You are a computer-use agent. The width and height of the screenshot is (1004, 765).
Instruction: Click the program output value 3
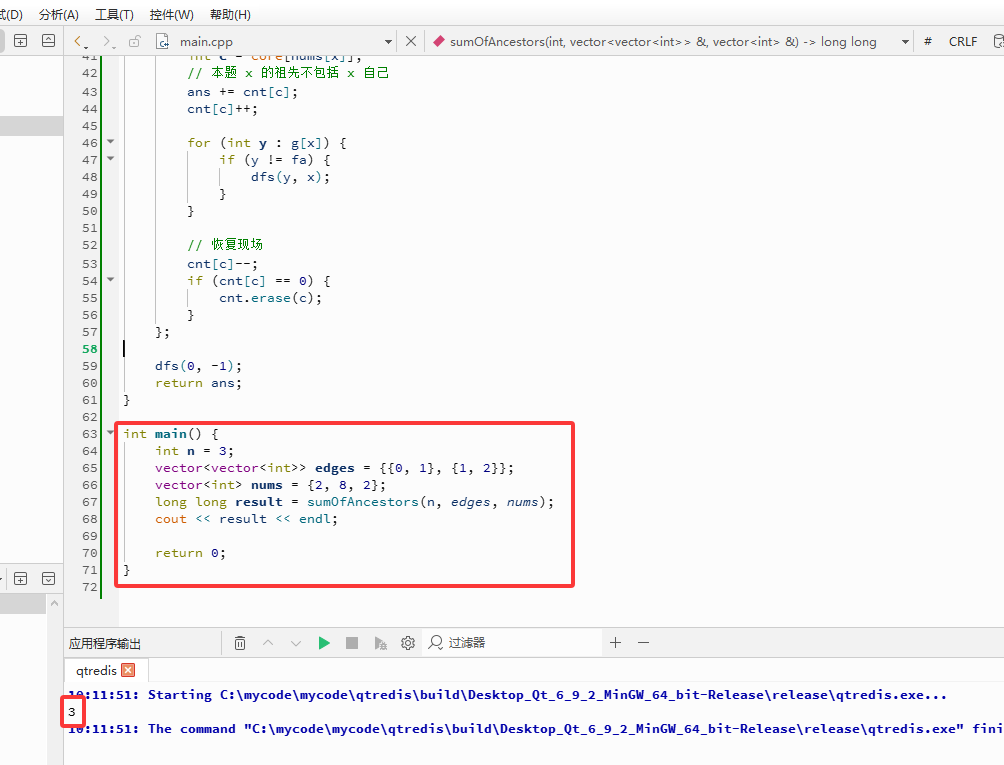pos(72,712)
